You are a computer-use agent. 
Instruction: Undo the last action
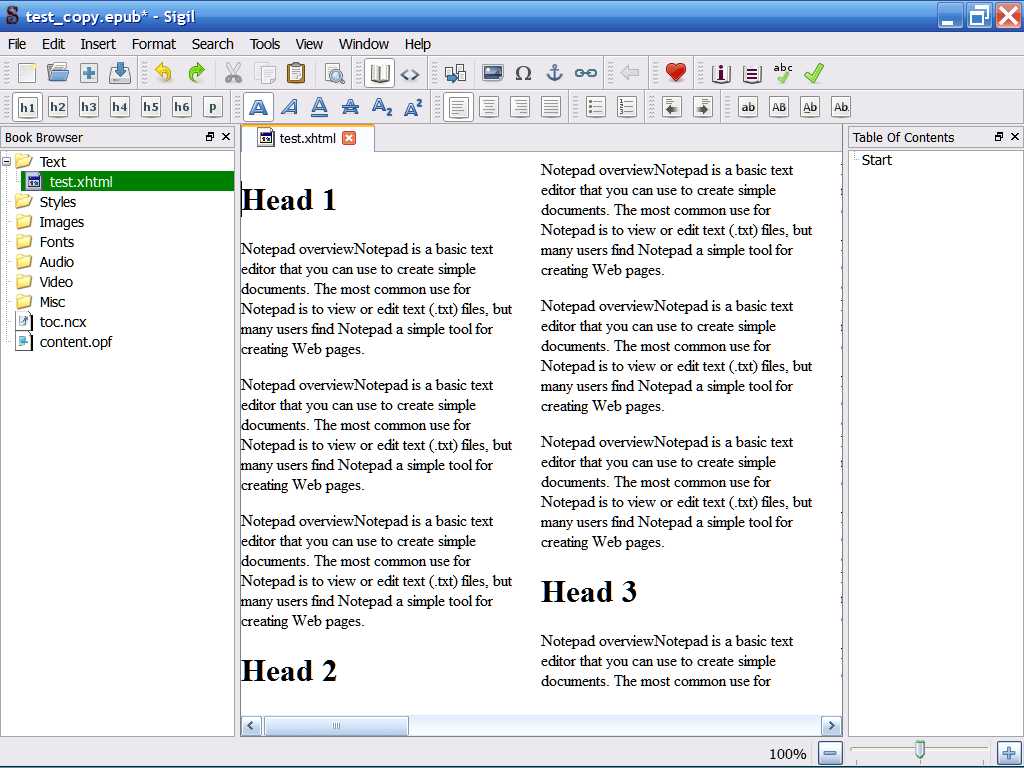click(163, 73)
